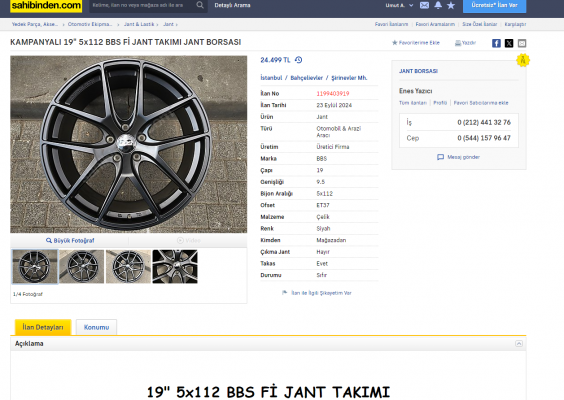
Task: Open price history clock icon
Action: point(299,60)
